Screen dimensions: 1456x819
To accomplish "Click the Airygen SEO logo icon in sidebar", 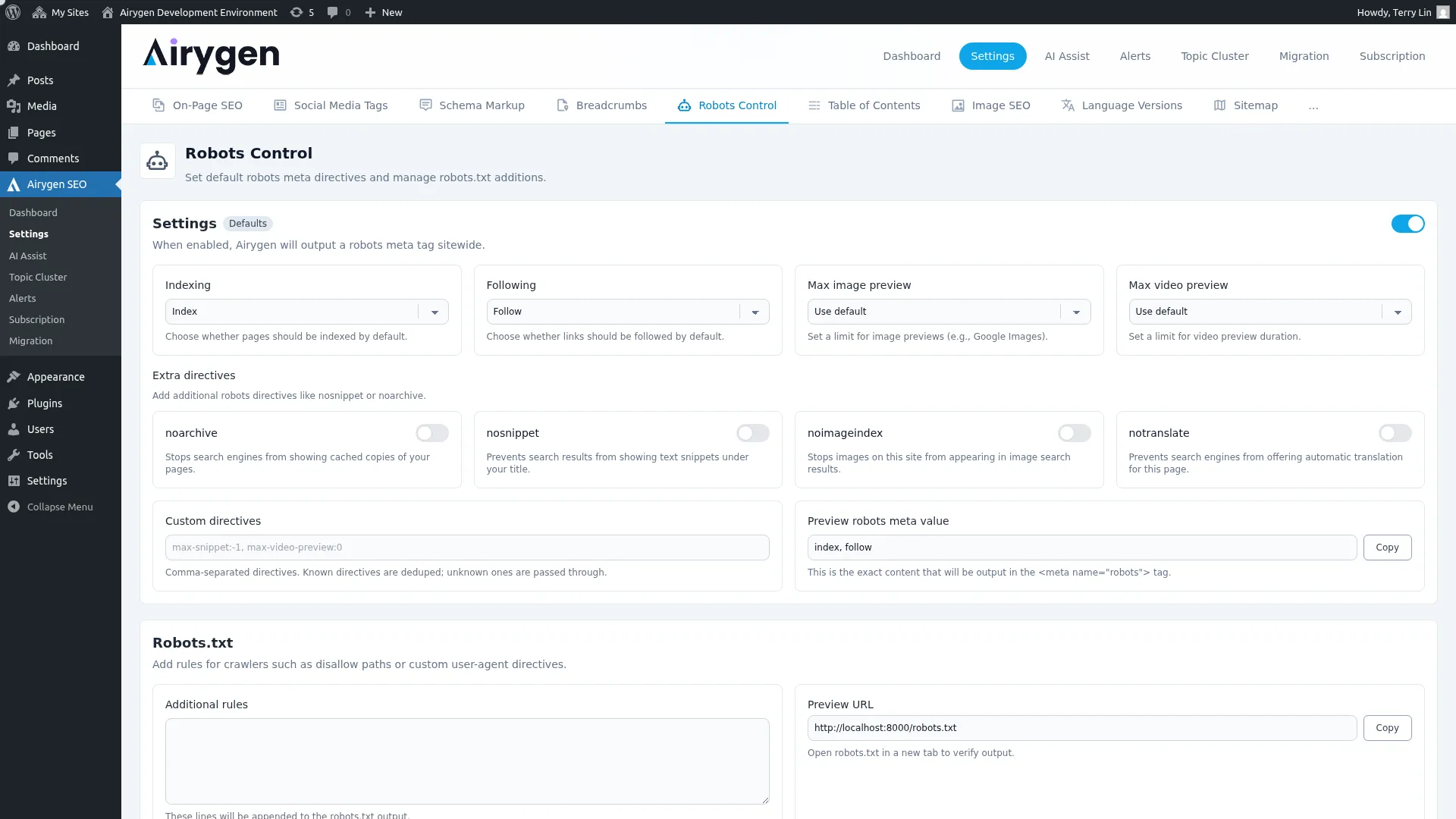I will click(14, 184).
